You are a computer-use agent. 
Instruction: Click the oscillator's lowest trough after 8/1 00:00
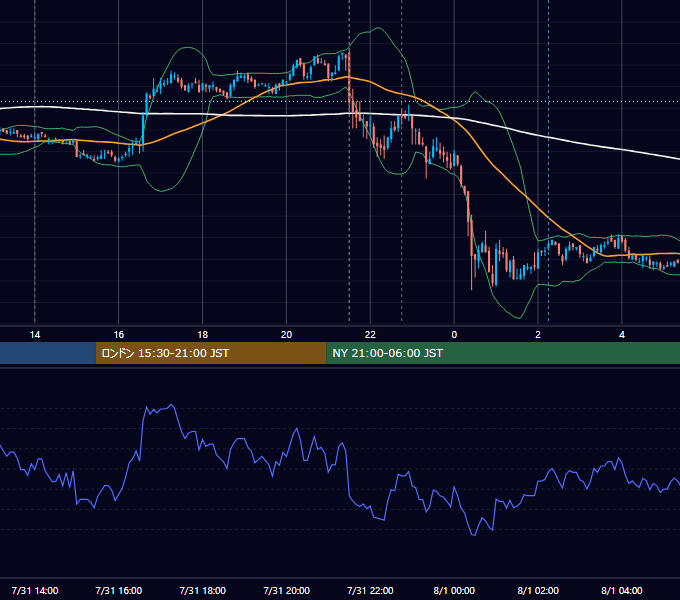[x=473, y=535]
